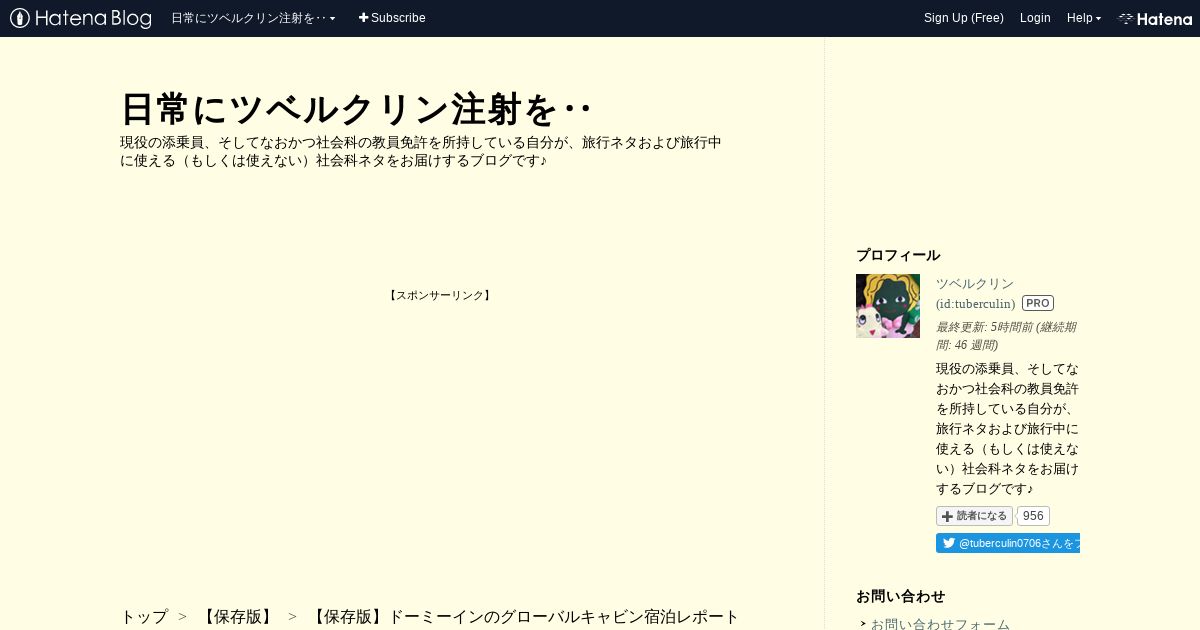Select the プロフィール sidebar heading
The image size is (1200, 630).
[x=898, y=255]
